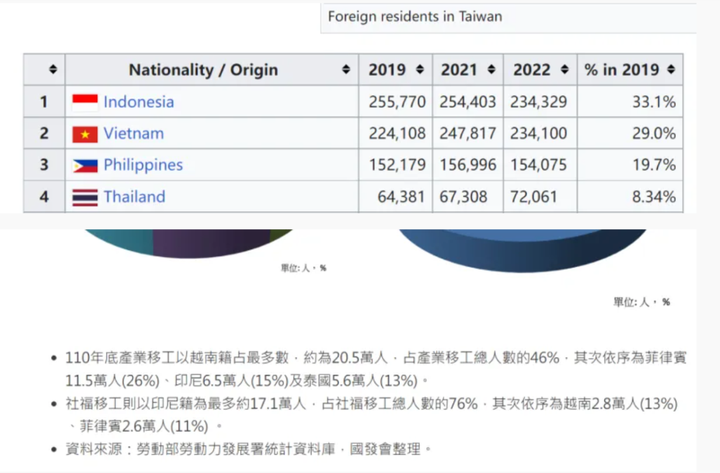Screen dimensions: 720x473
Task: Open the Vietnam link
Action: pos(134,133)
